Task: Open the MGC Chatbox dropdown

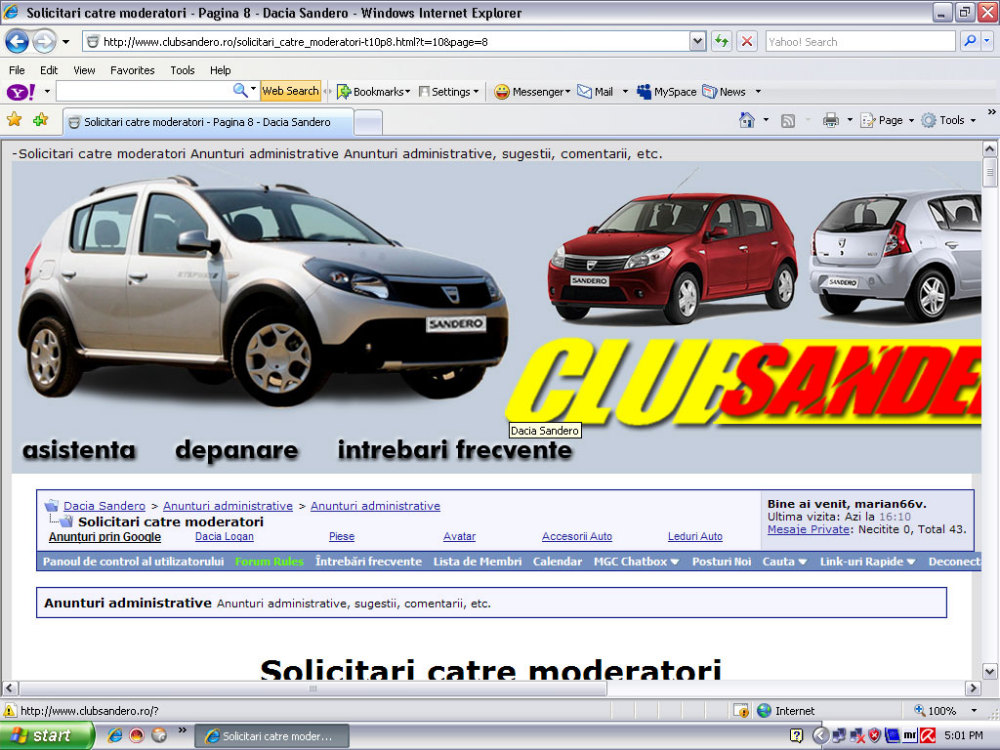Action: (x=636, y=562)
